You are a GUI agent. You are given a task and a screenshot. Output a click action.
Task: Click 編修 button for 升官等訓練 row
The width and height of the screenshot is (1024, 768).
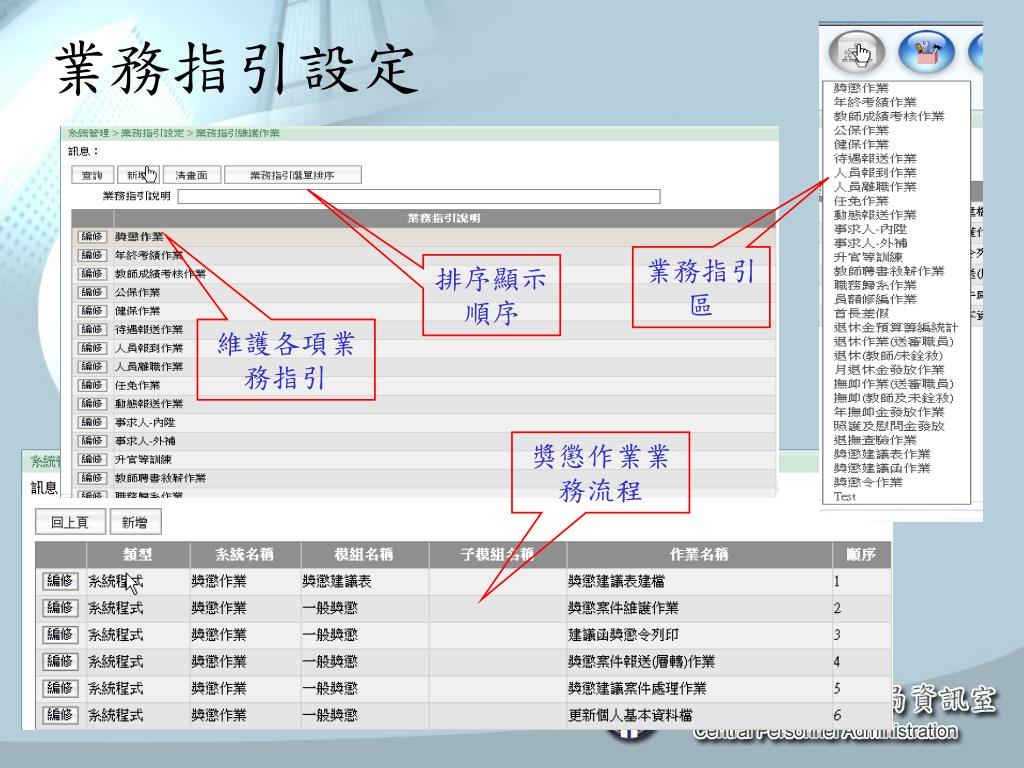92,459
